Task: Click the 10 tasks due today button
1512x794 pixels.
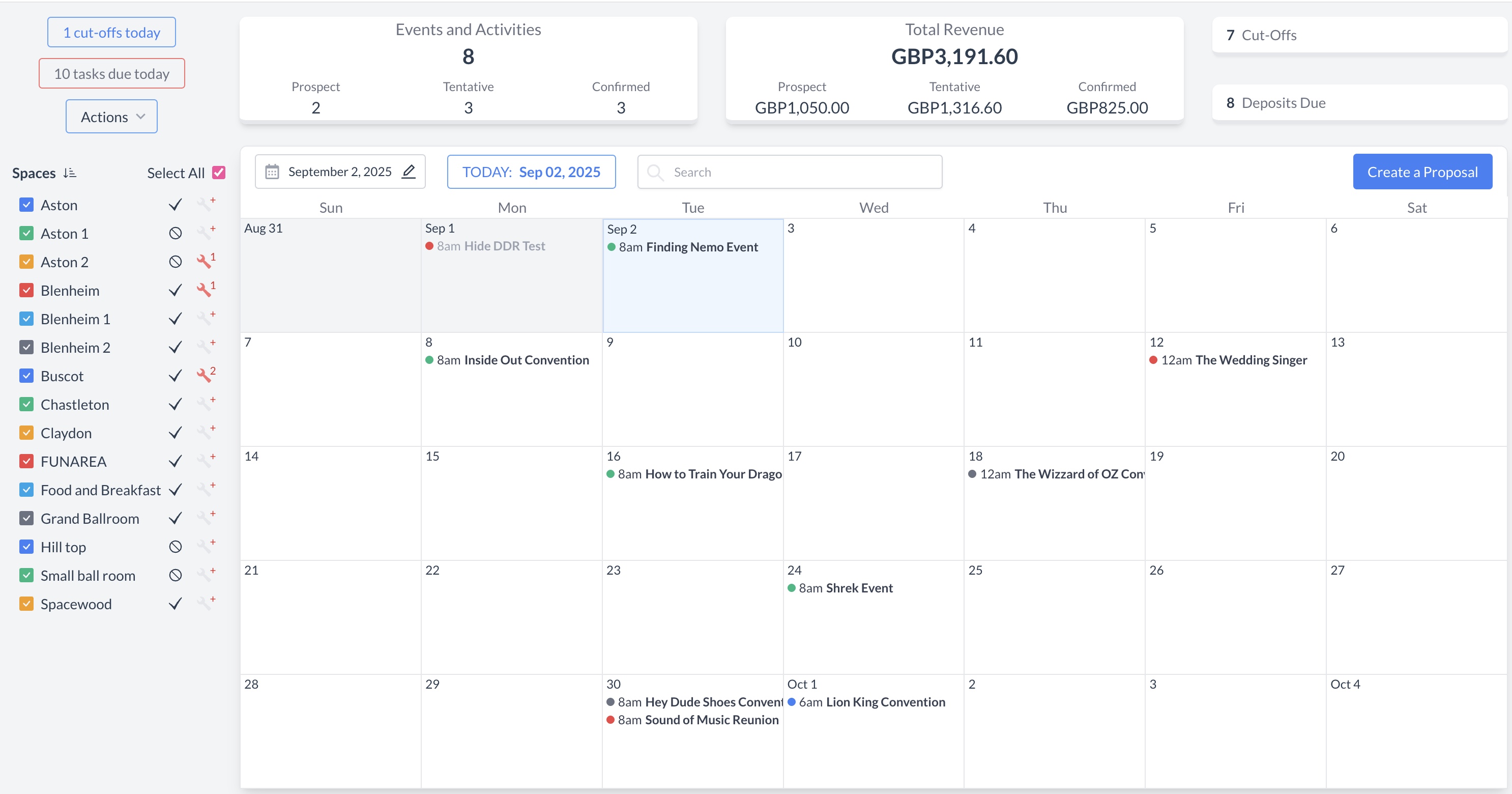Action: click(x=111, y=73)
